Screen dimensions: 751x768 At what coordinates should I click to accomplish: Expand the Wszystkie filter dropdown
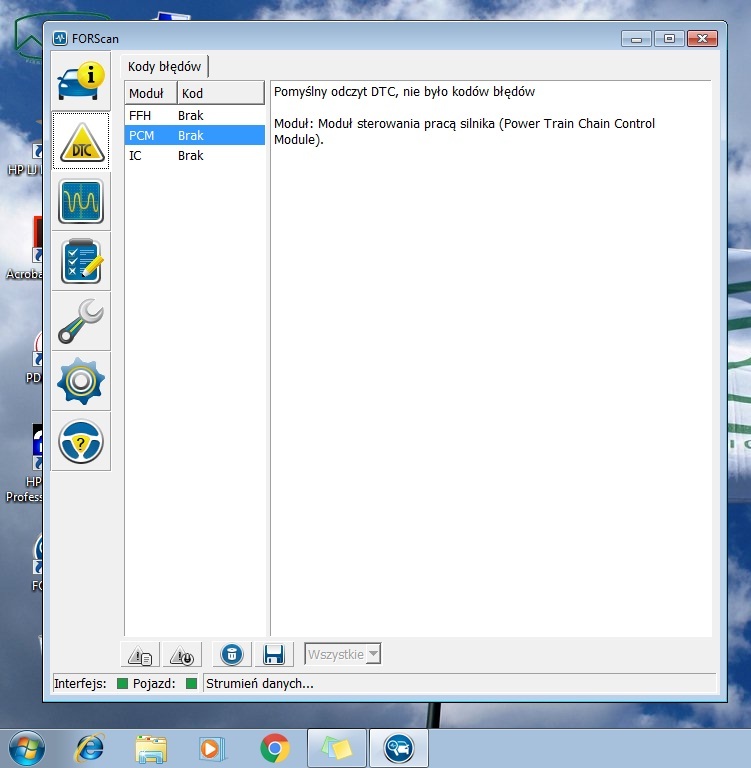click(x=343, y=655)
